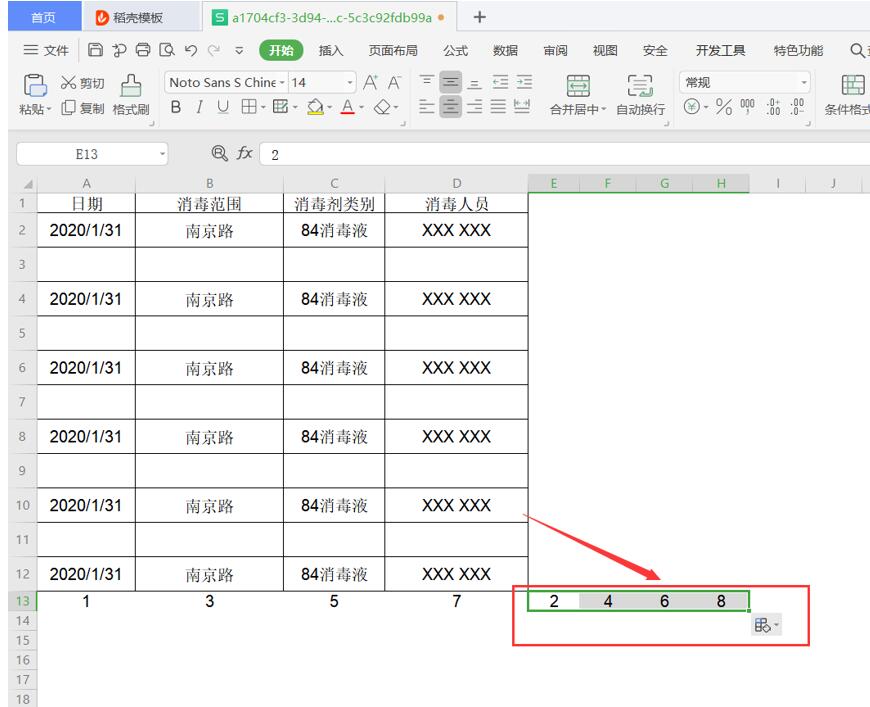
Task: Click the fill color bucket icon
Action: pos(315,107)
